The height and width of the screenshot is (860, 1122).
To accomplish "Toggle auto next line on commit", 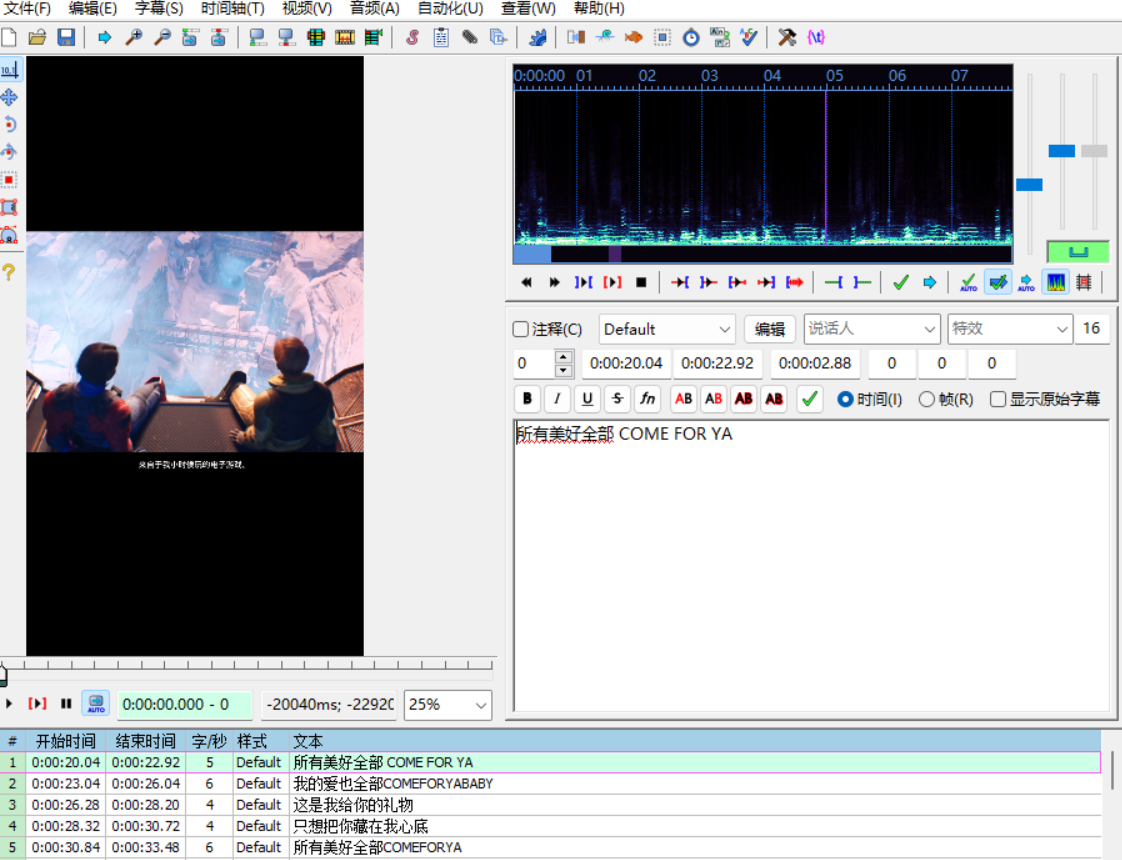I will pyautogui.click(x=997, y=283).
